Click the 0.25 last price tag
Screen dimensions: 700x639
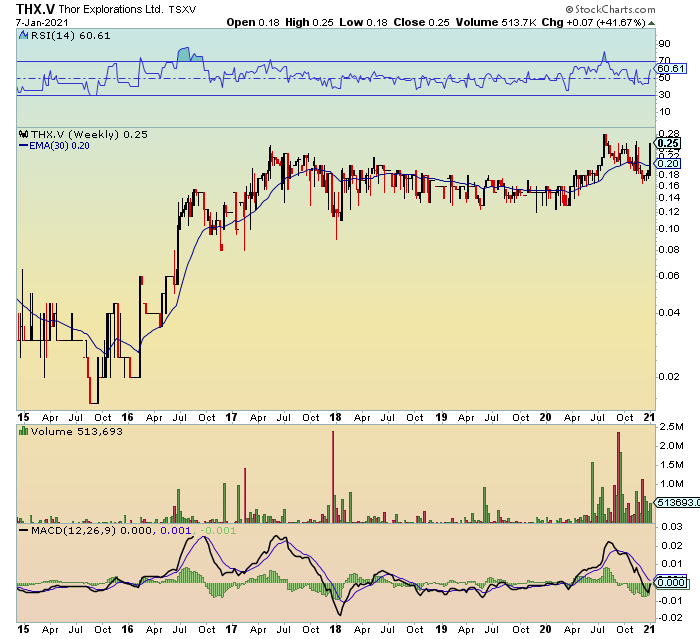(668, 143)
